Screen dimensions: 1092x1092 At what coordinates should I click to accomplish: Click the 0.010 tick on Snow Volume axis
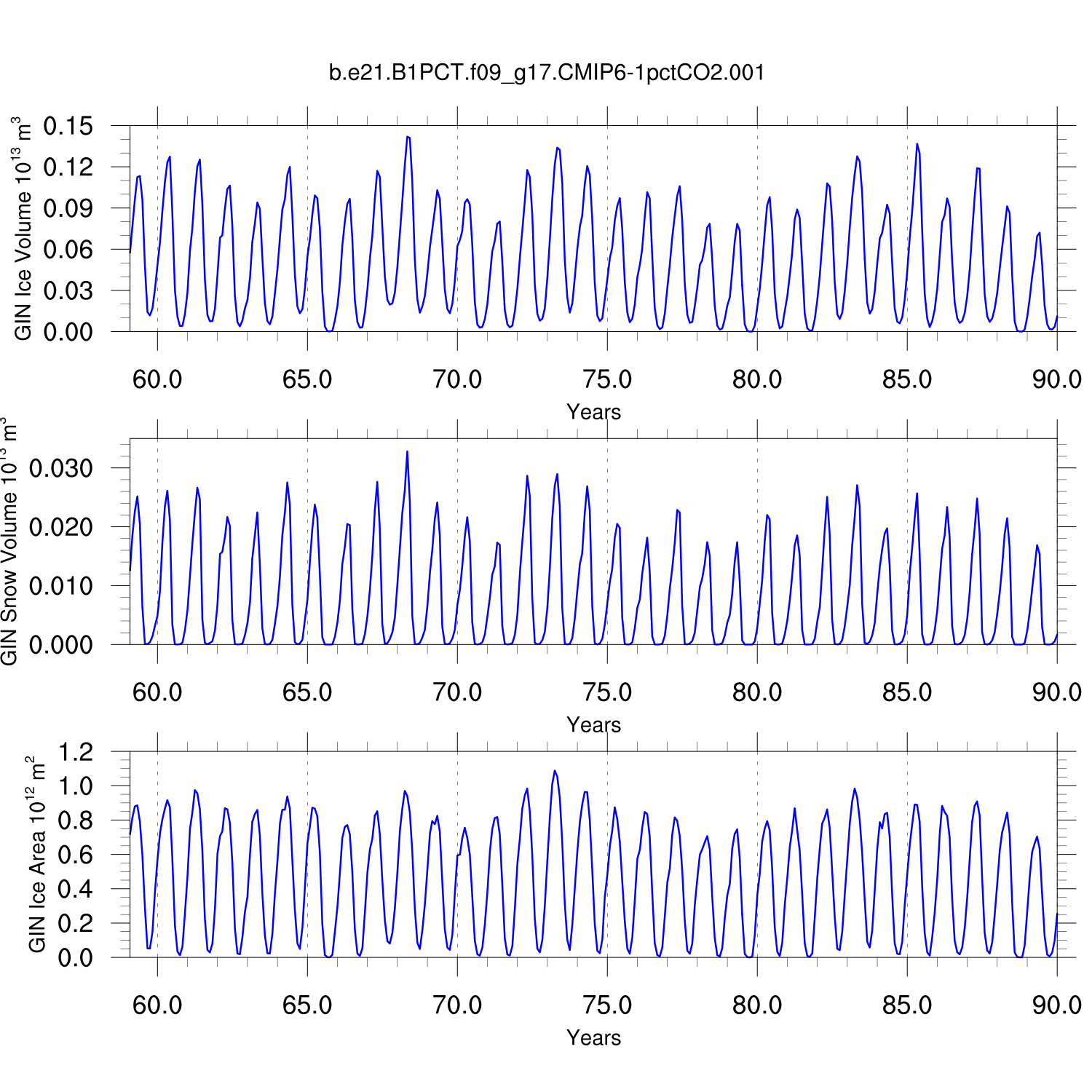pyautogui.click(x=61, y=586)
